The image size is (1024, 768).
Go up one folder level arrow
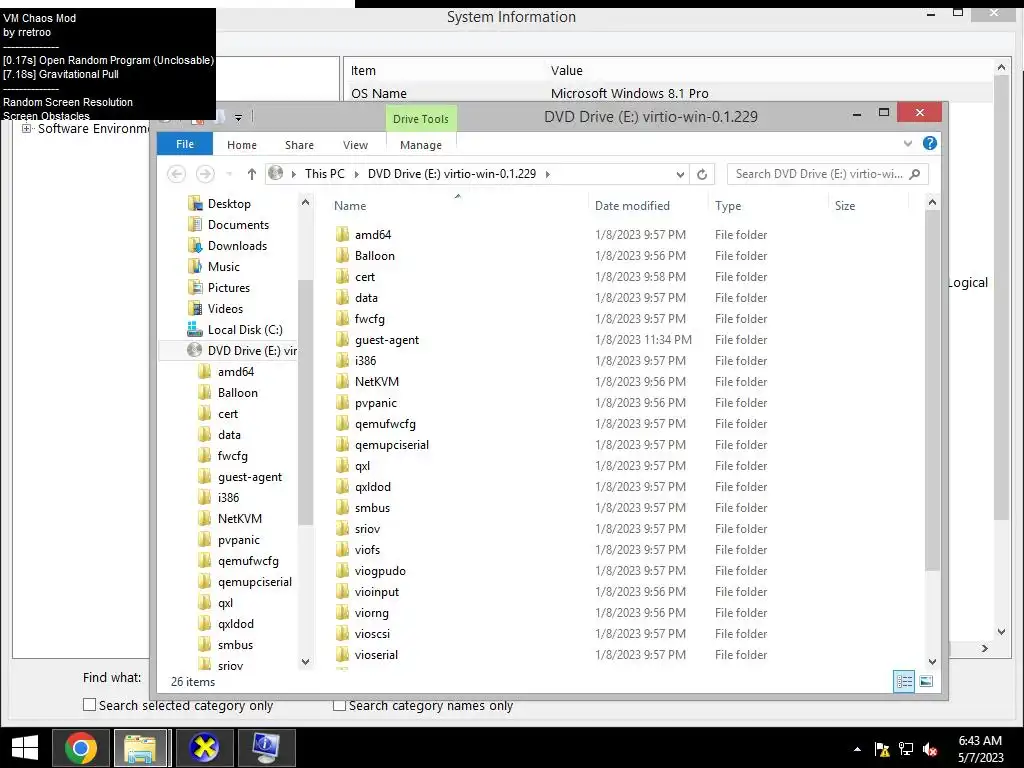tap(251, 174)
